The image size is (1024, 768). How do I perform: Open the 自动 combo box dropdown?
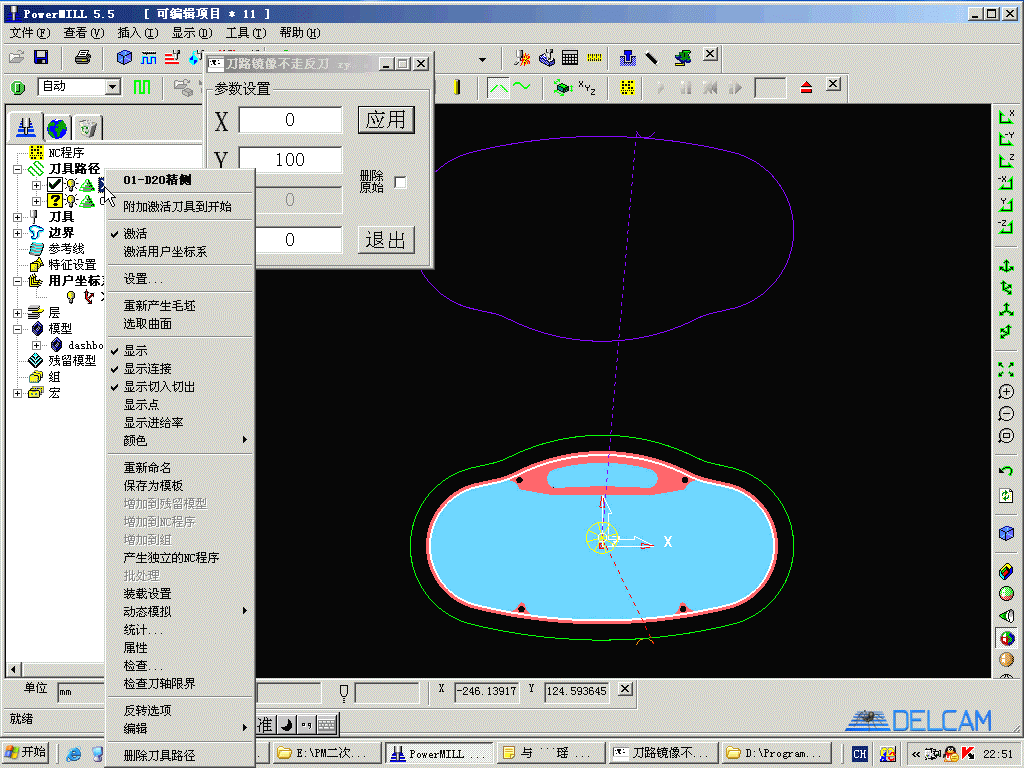(113, 86)
